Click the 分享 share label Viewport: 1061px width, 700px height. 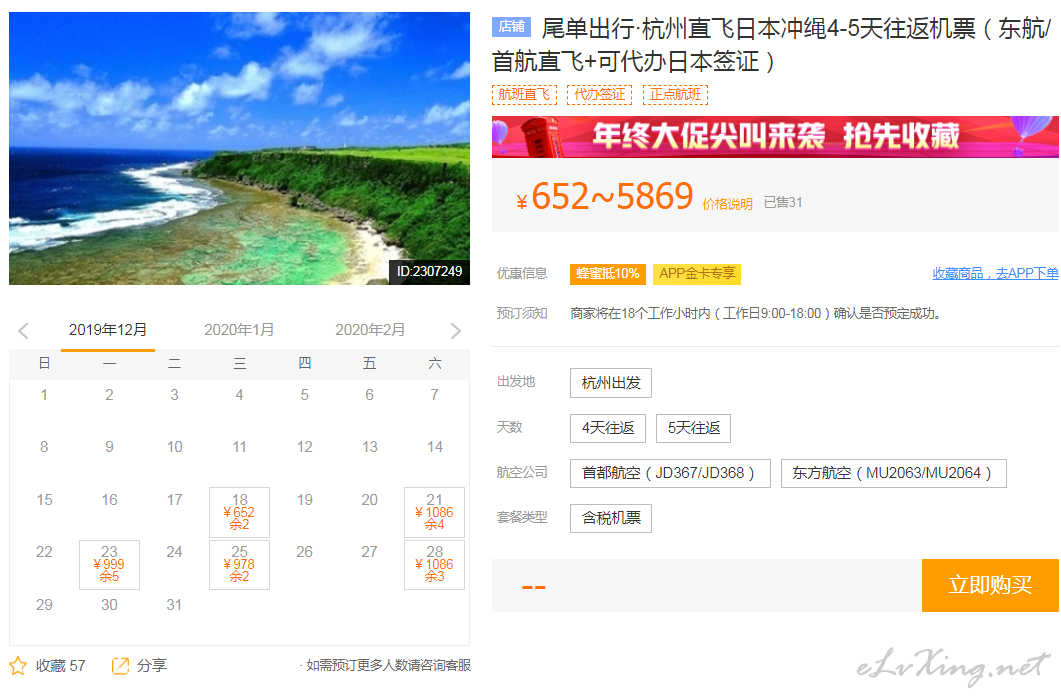pos(152,666)
